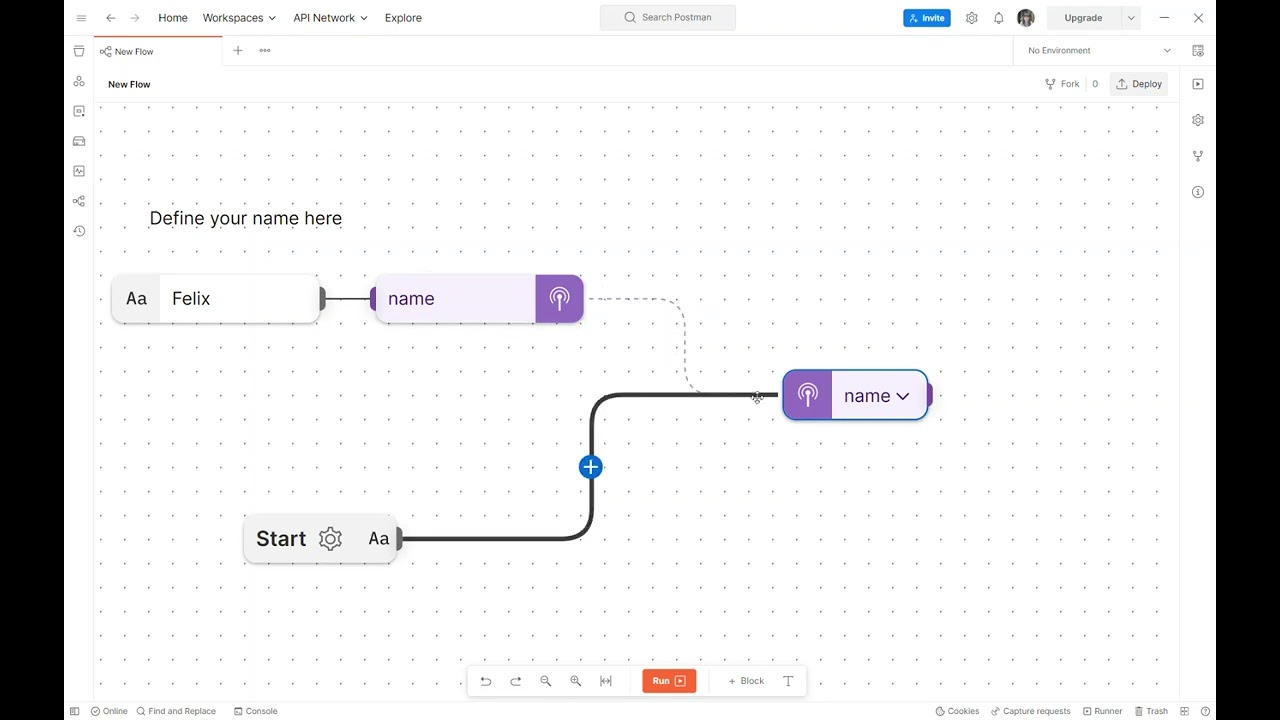The width and height of the screenshot is (1280, 720).
Task: Click the Invite button
Action: 927,18
